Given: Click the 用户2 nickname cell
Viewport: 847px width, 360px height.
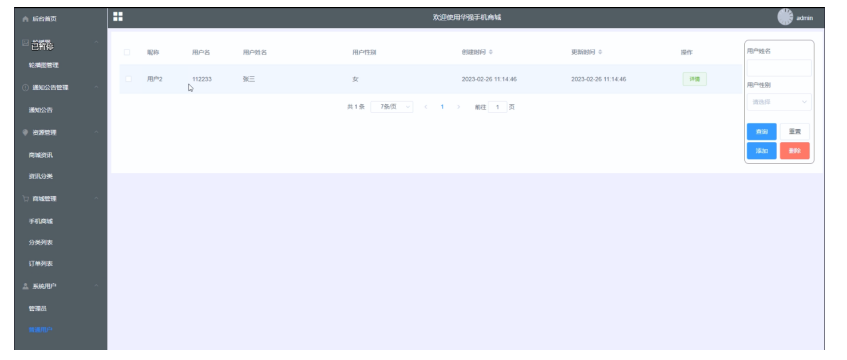Looking at the screenshot, I should tap(154, 79).
